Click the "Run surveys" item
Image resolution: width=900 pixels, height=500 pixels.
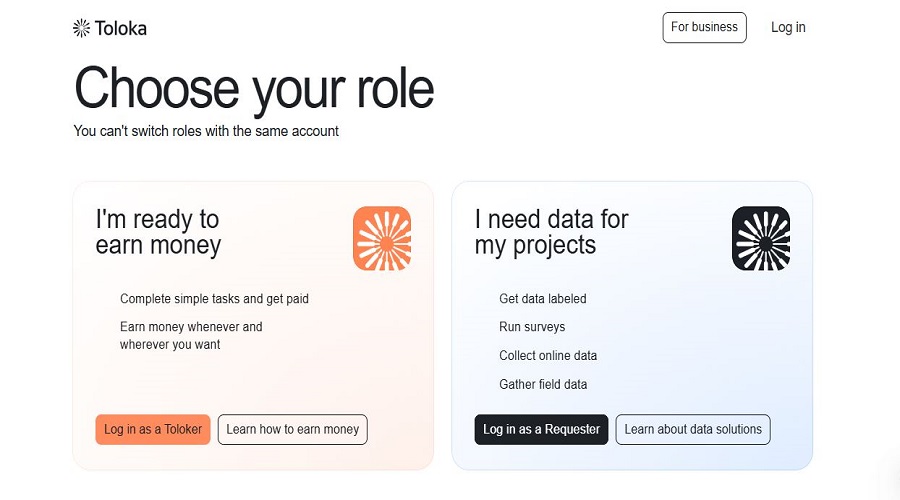532,327
